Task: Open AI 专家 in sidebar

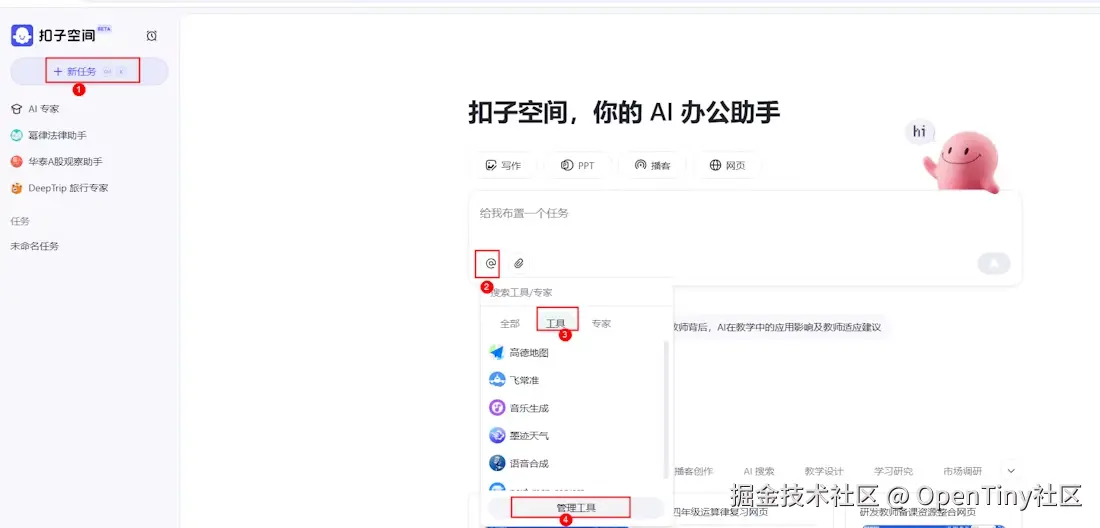Action: tap(43, 109)
